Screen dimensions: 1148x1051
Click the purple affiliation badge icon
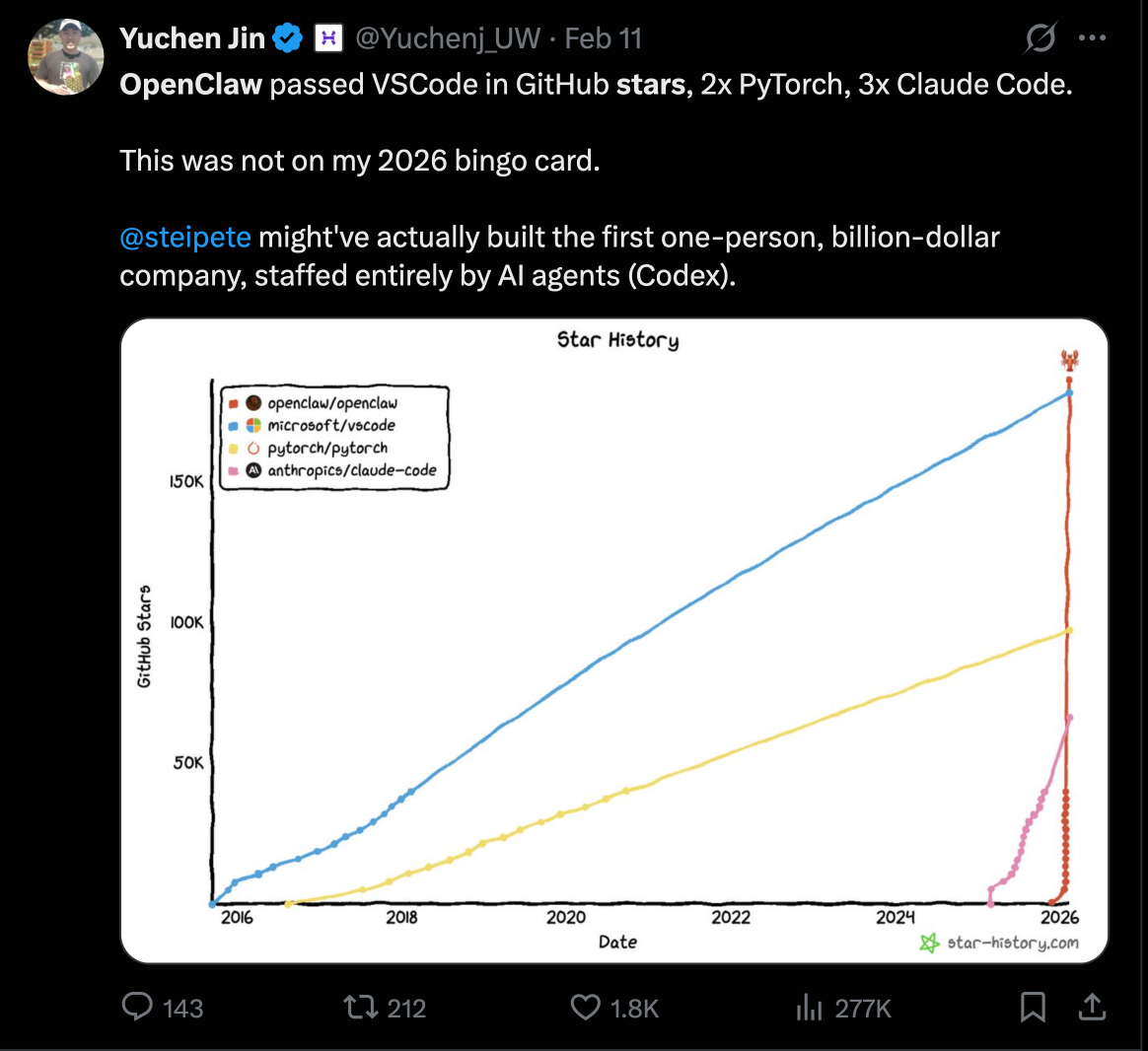pyautogui.click(x=327, y=38)
